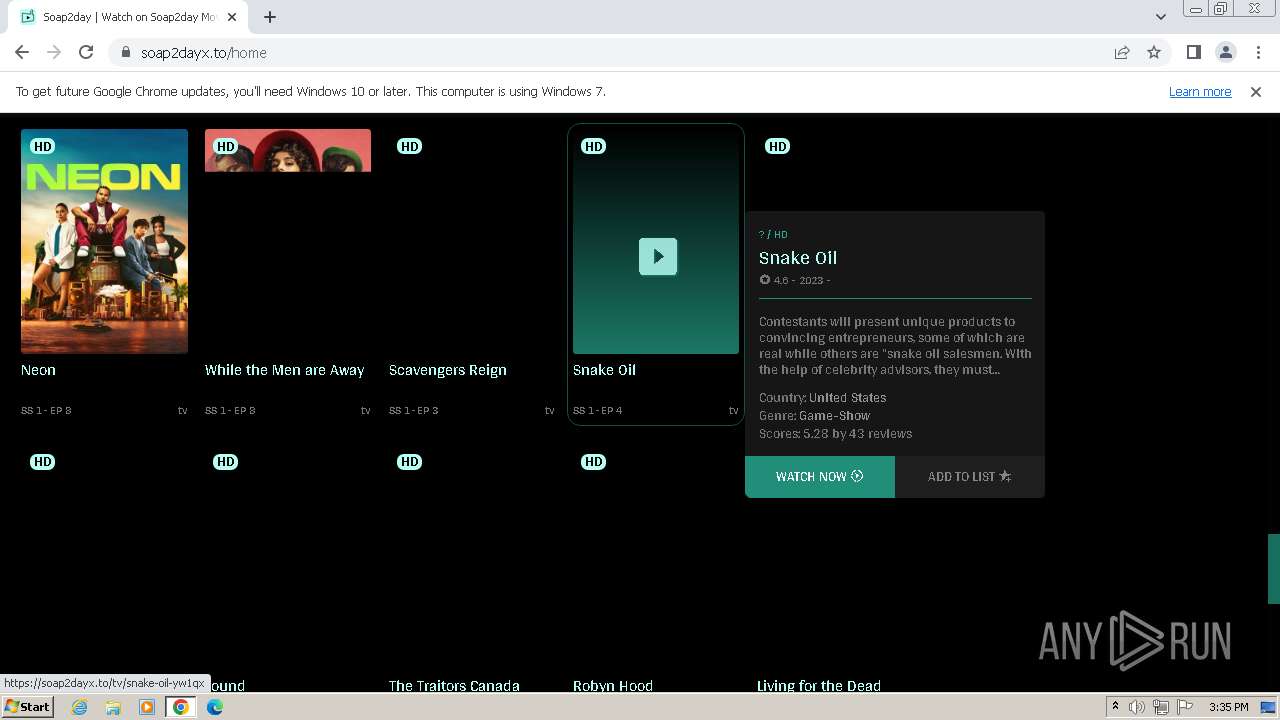Open a new browser tab

pos(270,17)
